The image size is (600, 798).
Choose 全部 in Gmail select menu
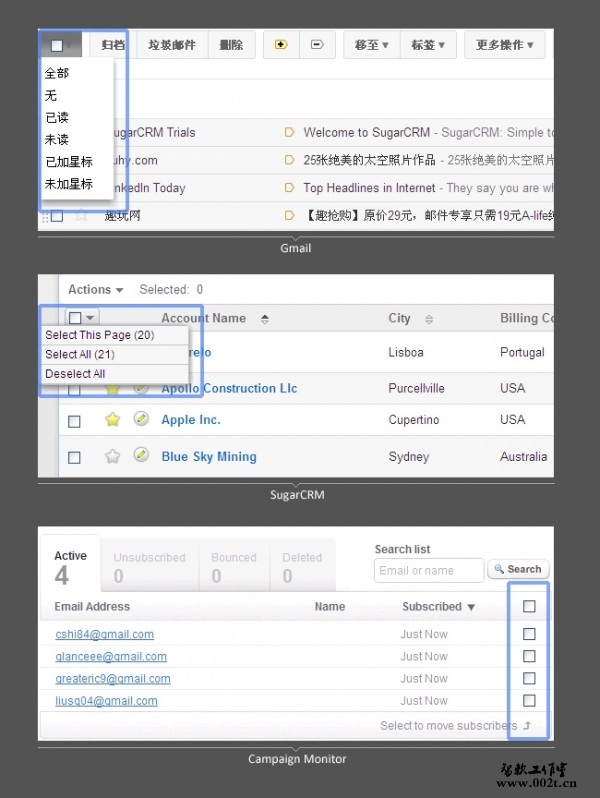[56, 73]
